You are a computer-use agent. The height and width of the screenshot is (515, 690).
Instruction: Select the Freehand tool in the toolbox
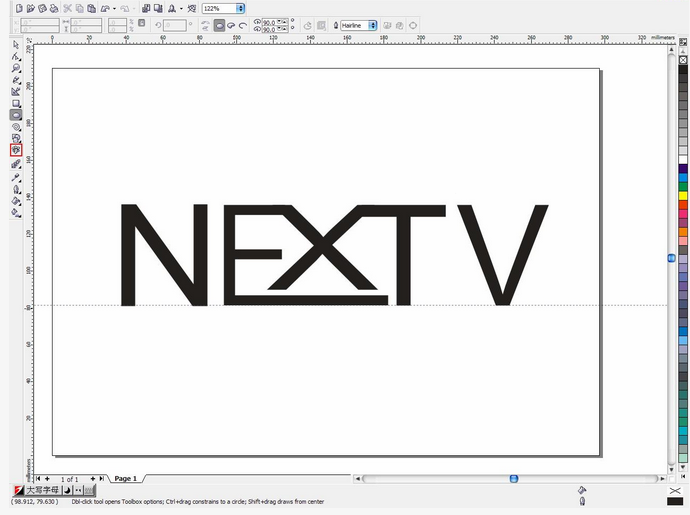coord(16,80)
